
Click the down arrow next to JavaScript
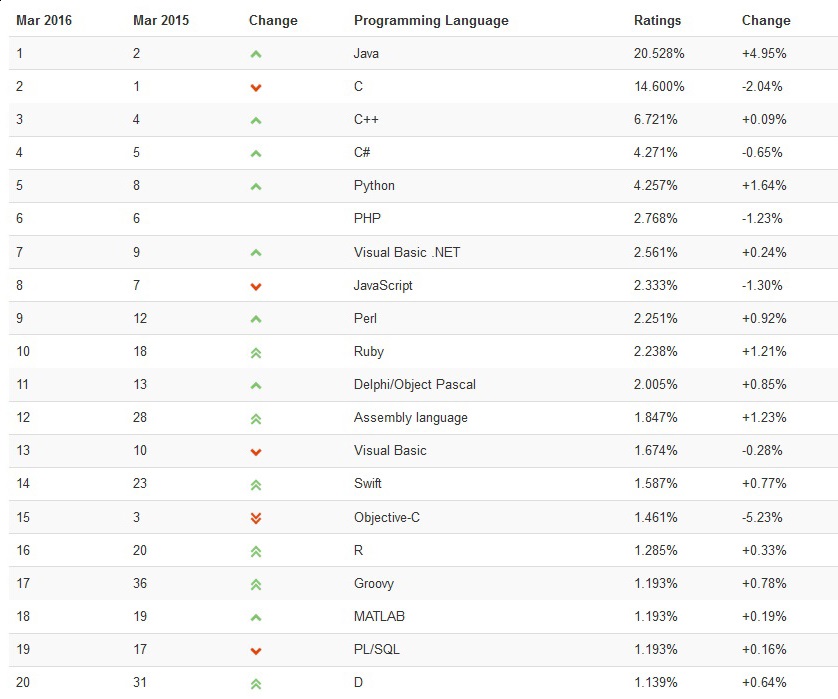[256, 286]
